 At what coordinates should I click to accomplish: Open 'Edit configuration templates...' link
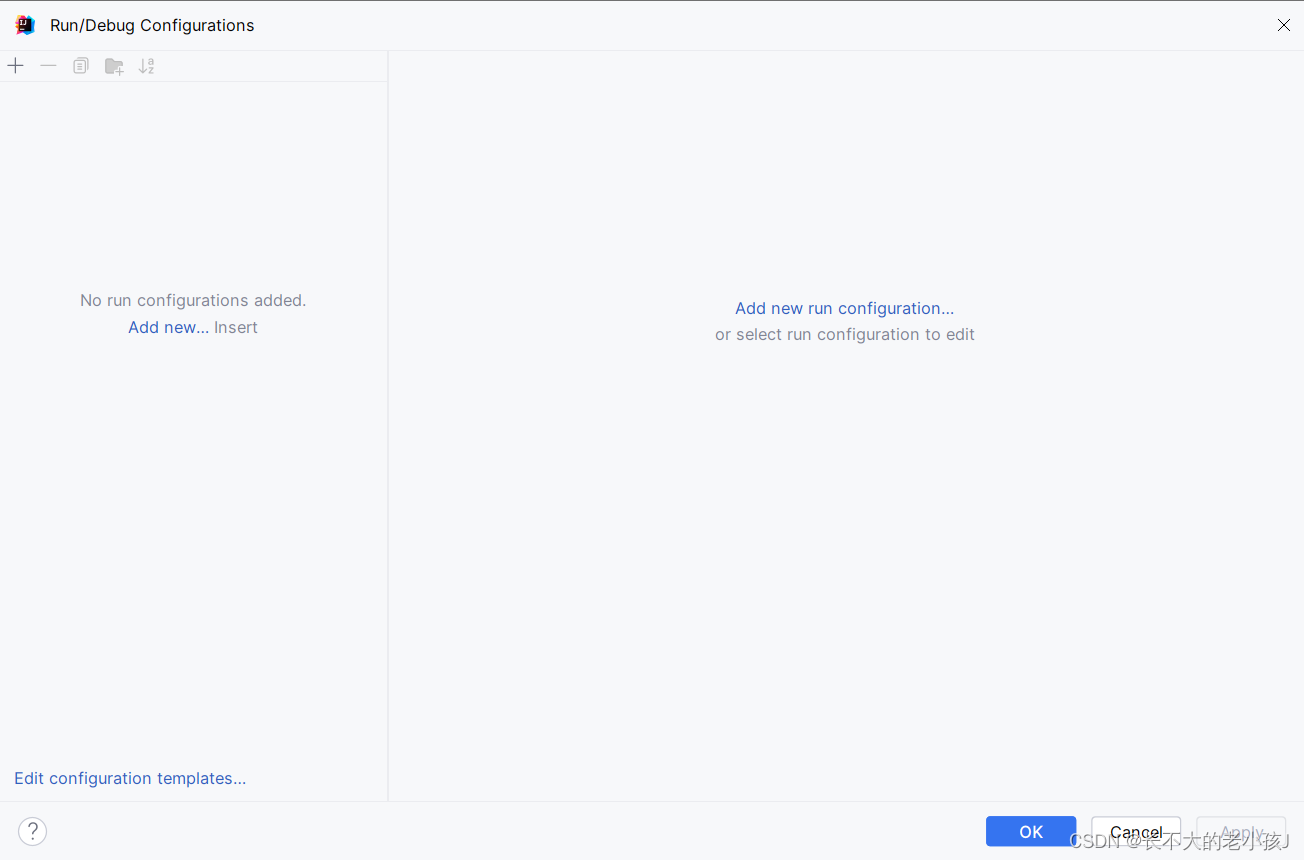pos(130,778)
